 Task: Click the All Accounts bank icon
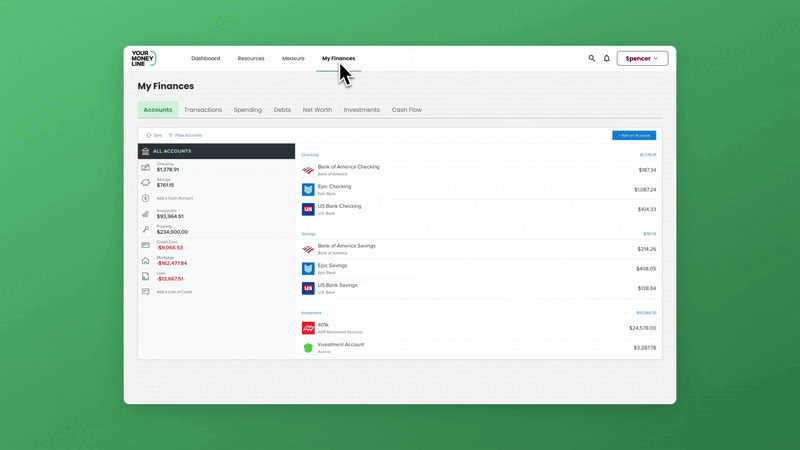(x=145, y=151)
